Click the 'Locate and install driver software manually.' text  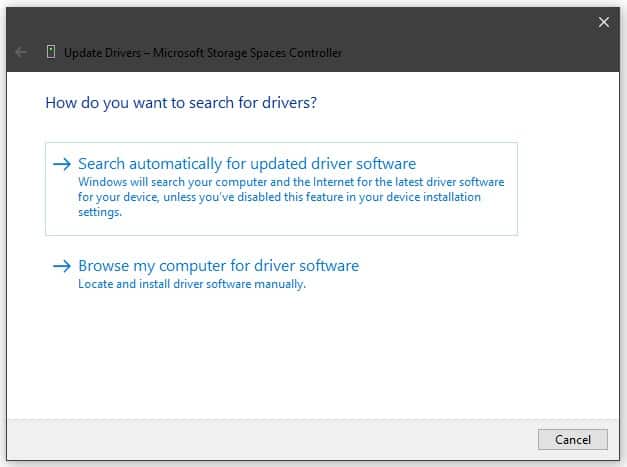(192, 284)
